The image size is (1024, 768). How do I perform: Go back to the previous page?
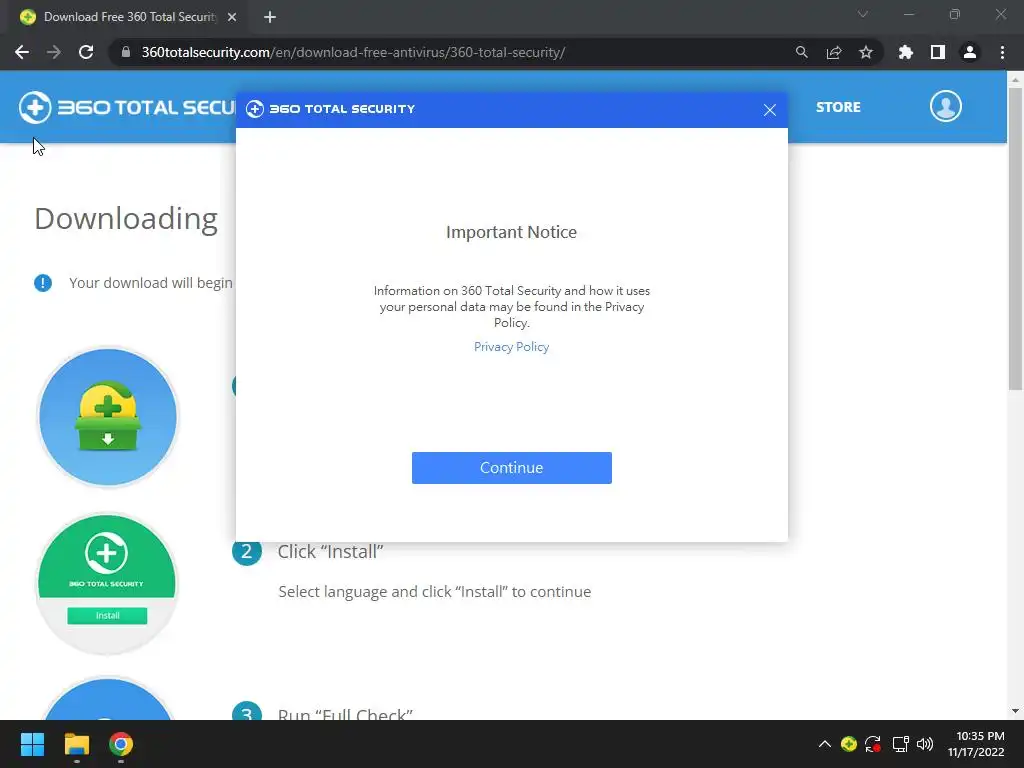point(22,52)
